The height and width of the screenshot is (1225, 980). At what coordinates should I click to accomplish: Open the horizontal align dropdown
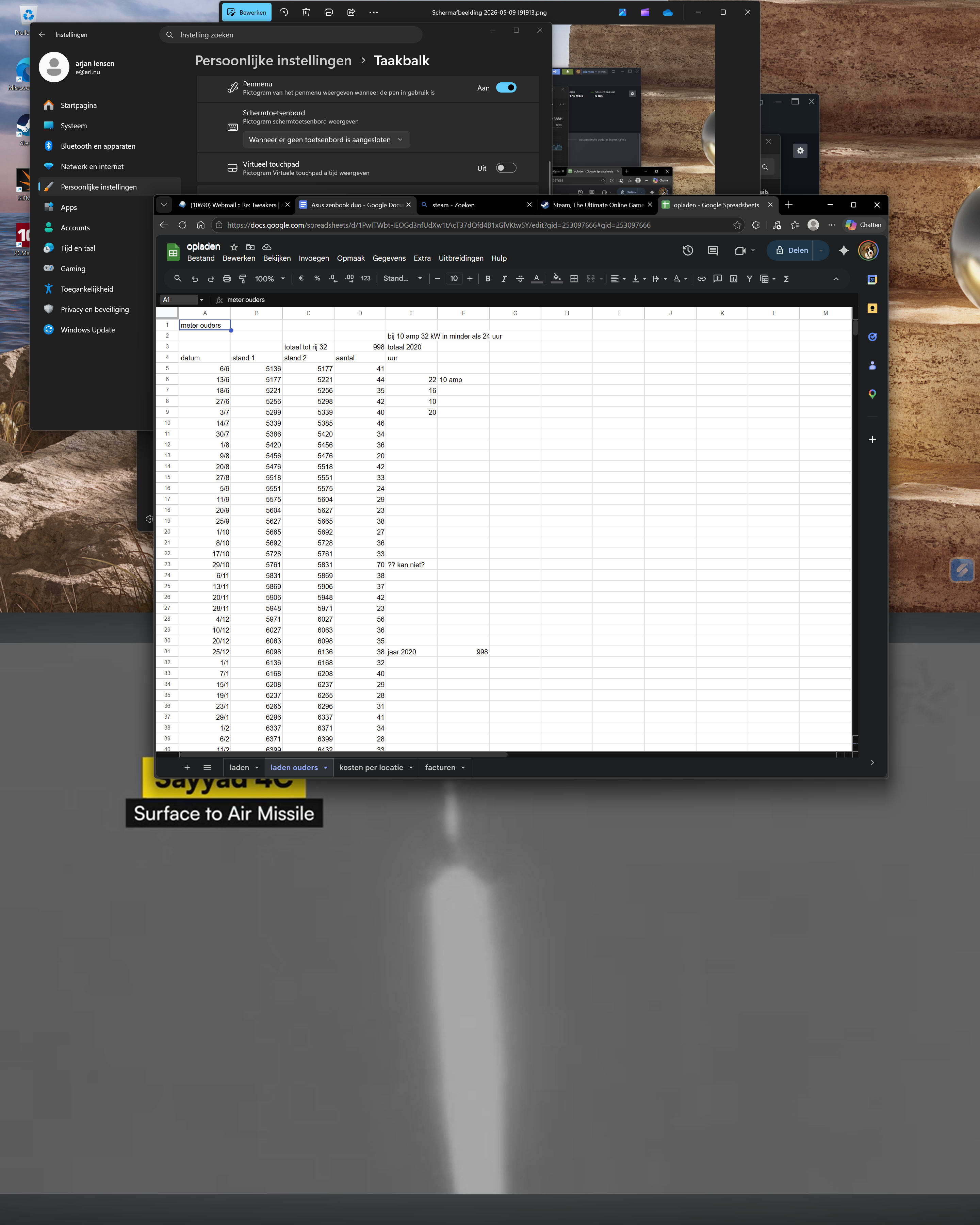[x=618, y=278]
